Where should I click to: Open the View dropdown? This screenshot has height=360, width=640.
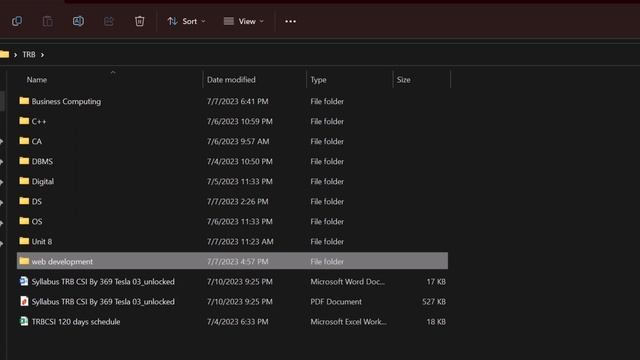(244, 21)
